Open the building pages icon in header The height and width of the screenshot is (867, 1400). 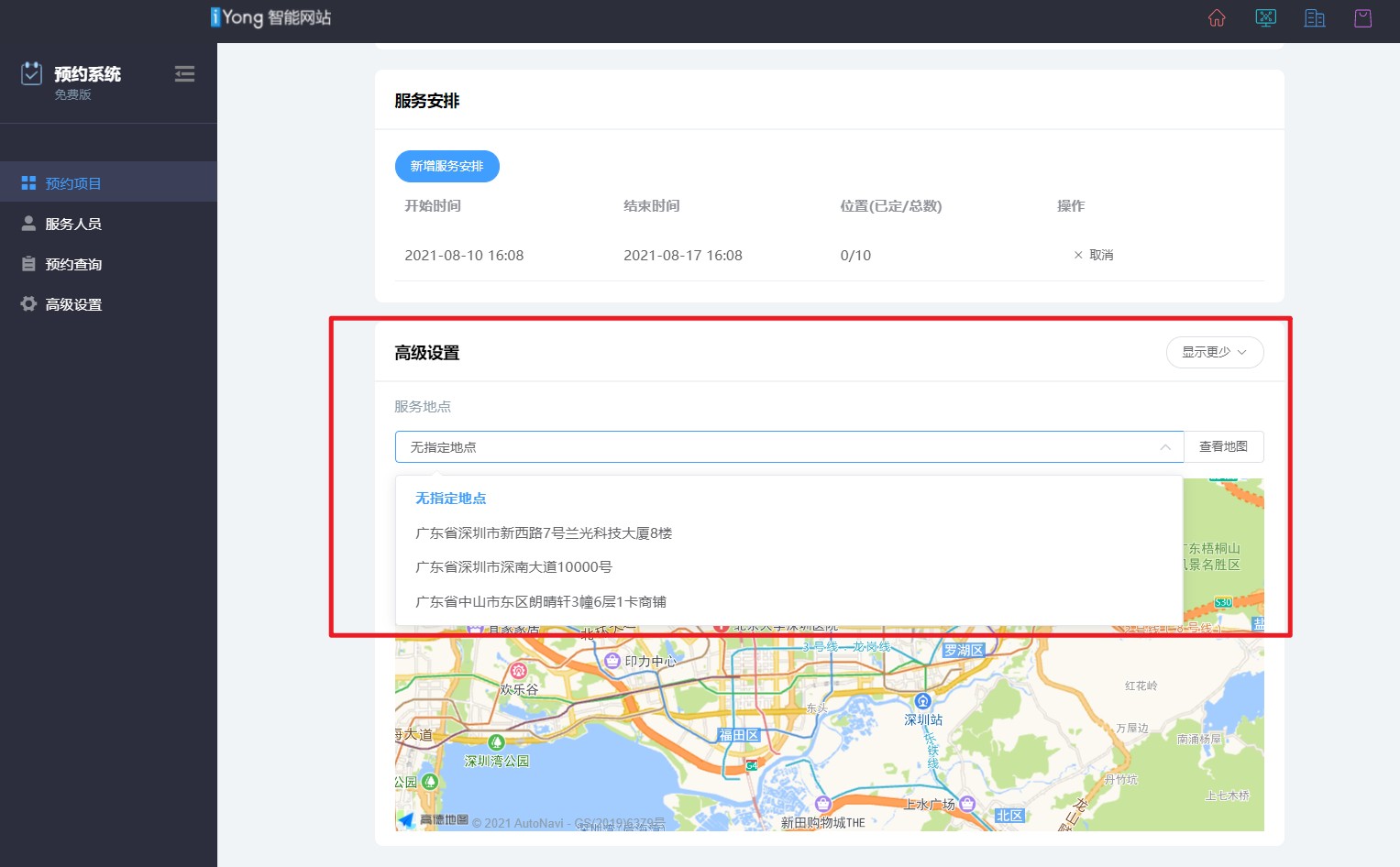(1315, 18)
